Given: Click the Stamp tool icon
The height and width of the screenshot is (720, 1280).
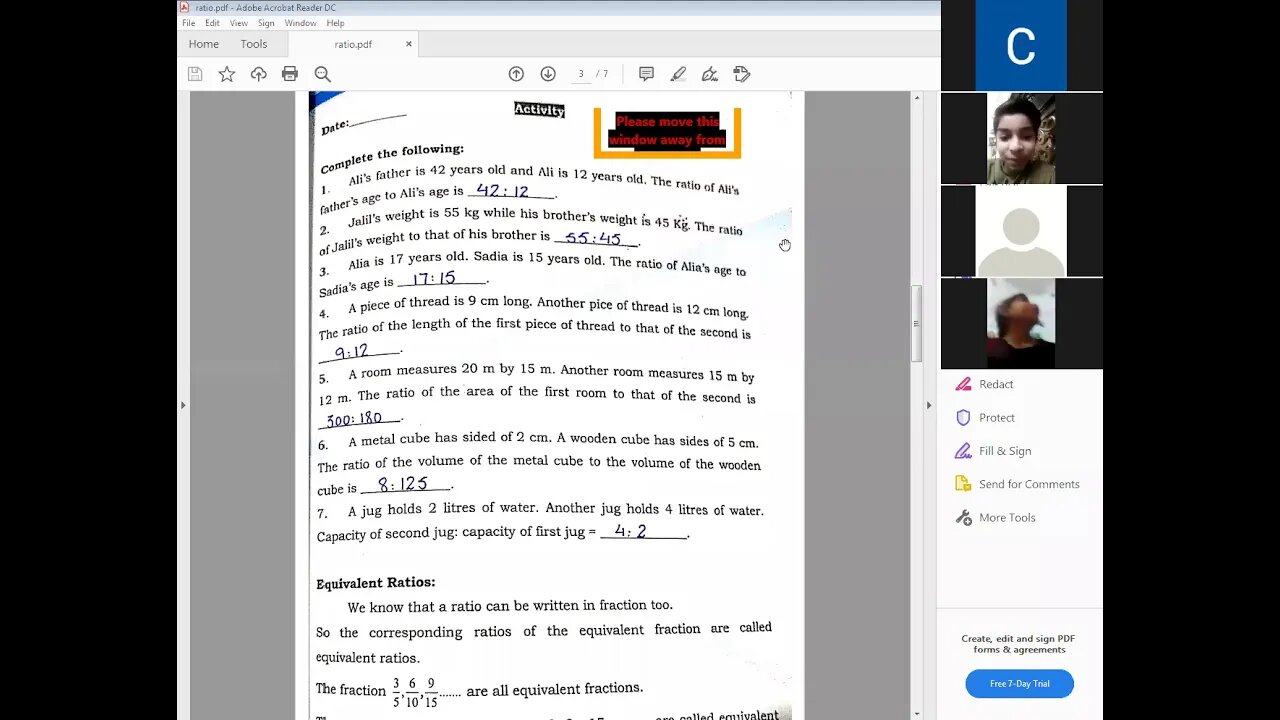Looking at the screenshot, I should coord(741,74).
